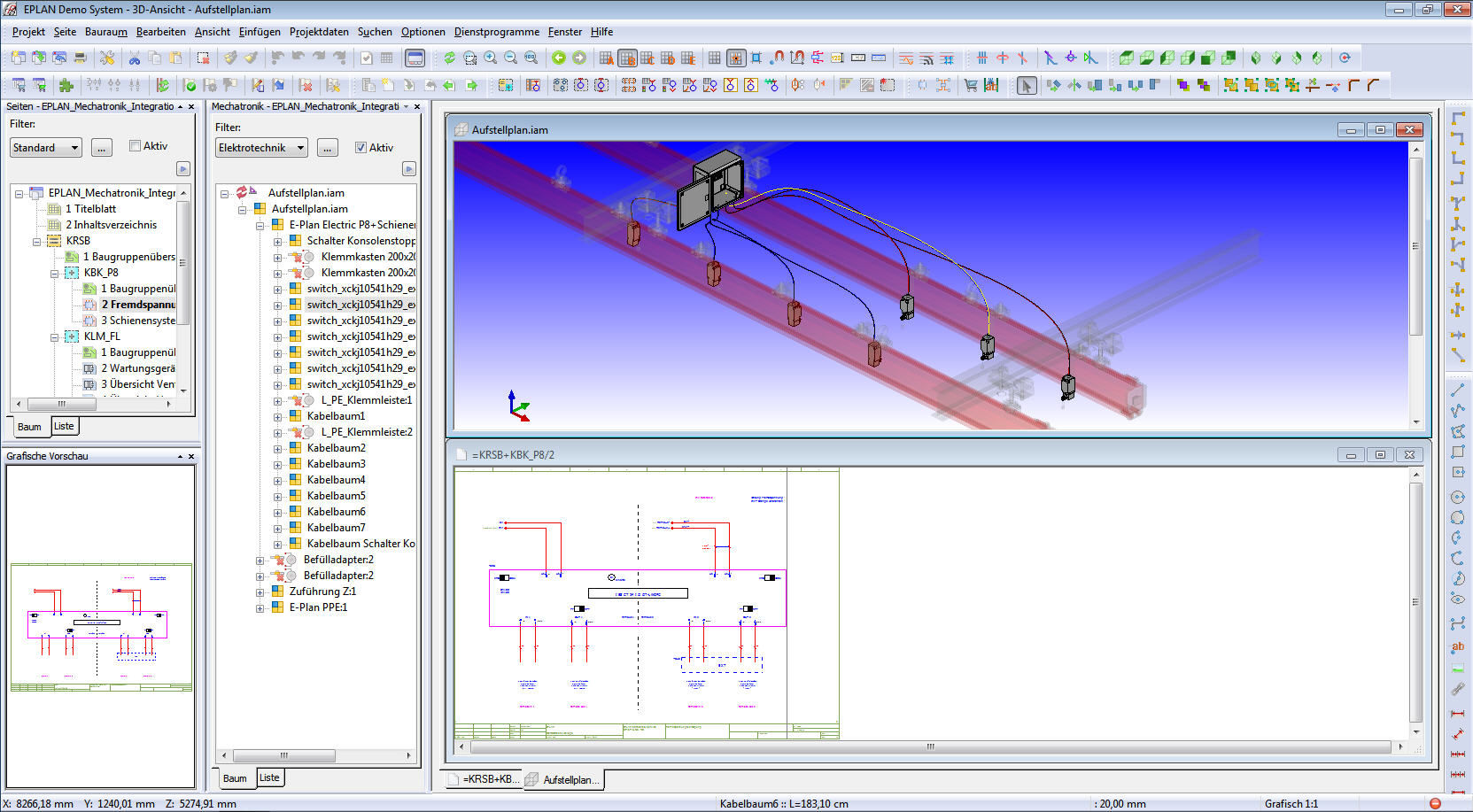Uncheck Aktiv checkbox in Mechatronik panel

[x=360, y=148]
